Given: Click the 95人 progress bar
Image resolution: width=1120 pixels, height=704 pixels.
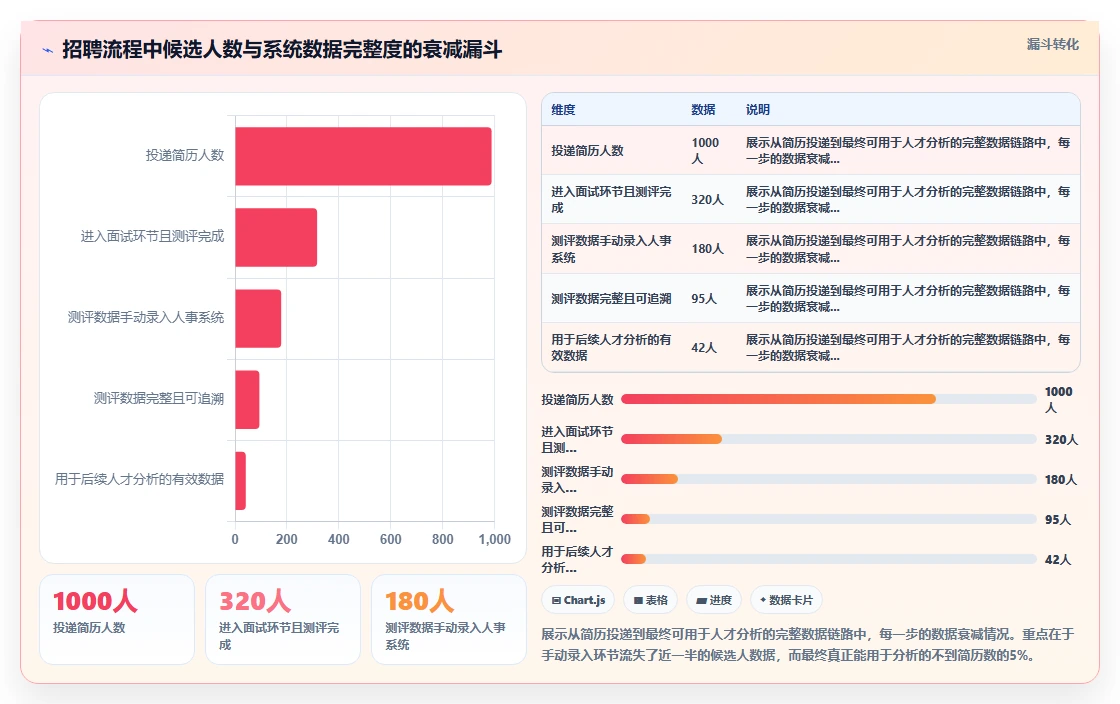Looking at the screenshot, I should coord(829,519).
